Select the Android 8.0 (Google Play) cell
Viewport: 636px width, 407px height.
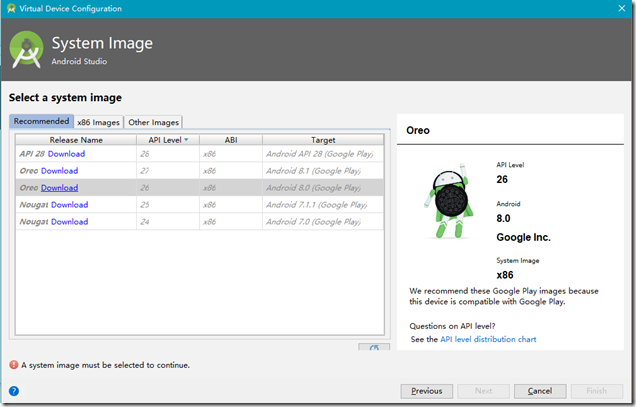point(323,188)
